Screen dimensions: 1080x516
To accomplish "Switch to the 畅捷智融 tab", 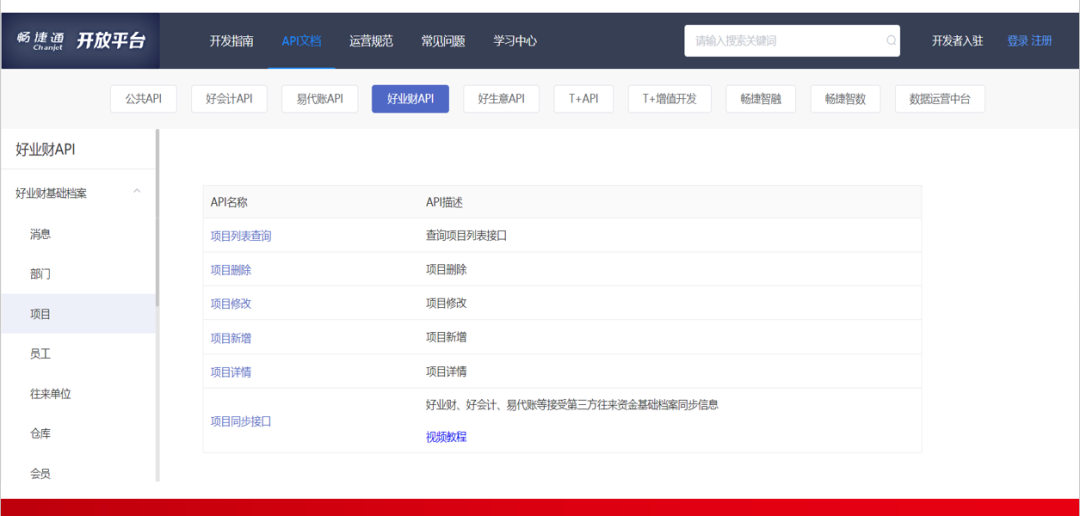I will click(761, 99).
